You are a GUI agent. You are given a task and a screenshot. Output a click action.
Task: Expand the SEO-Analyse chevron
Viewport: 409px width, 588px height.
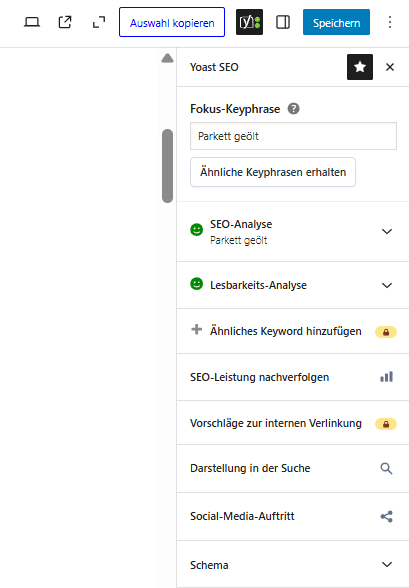[387, 231]
